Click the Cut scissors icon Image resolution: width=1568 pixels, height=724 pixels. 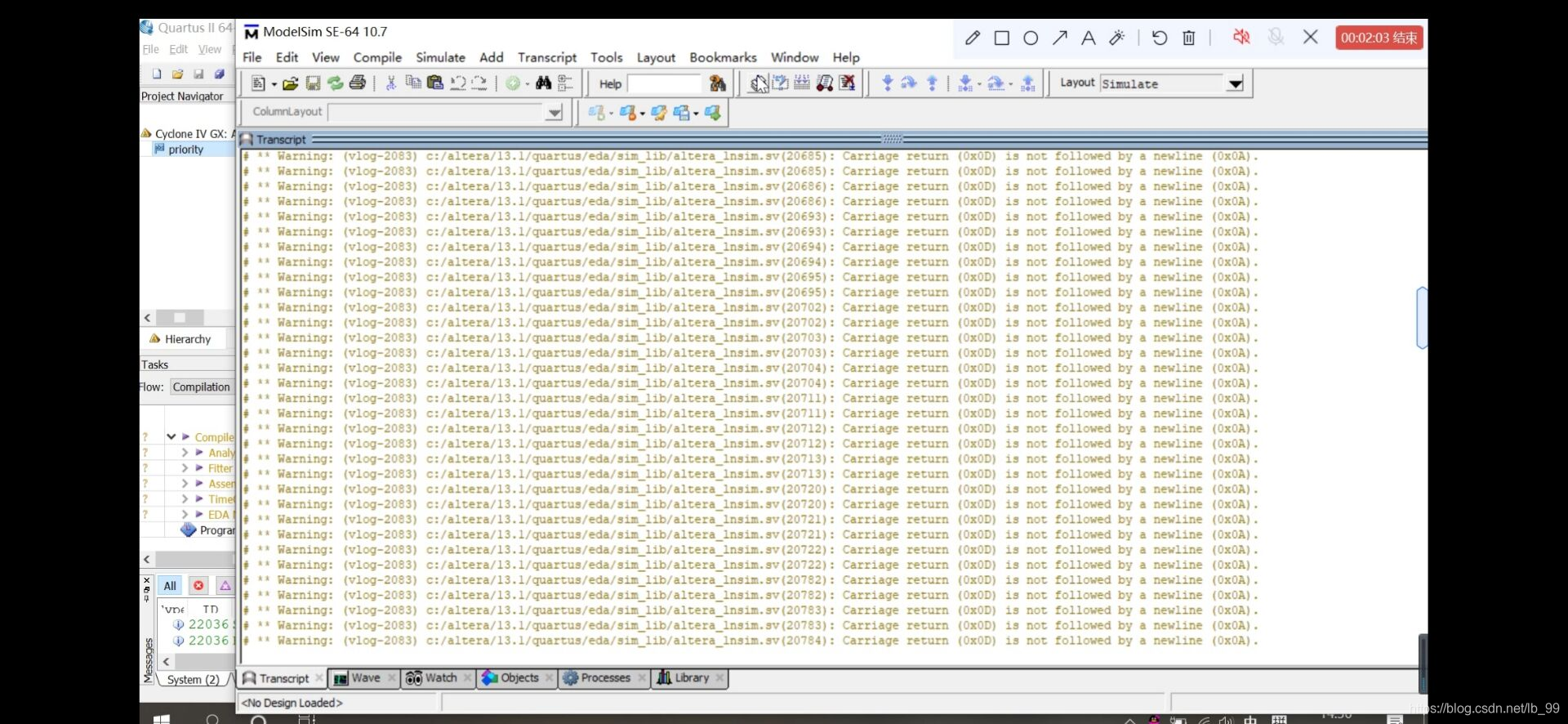click(x=391, y=83)
